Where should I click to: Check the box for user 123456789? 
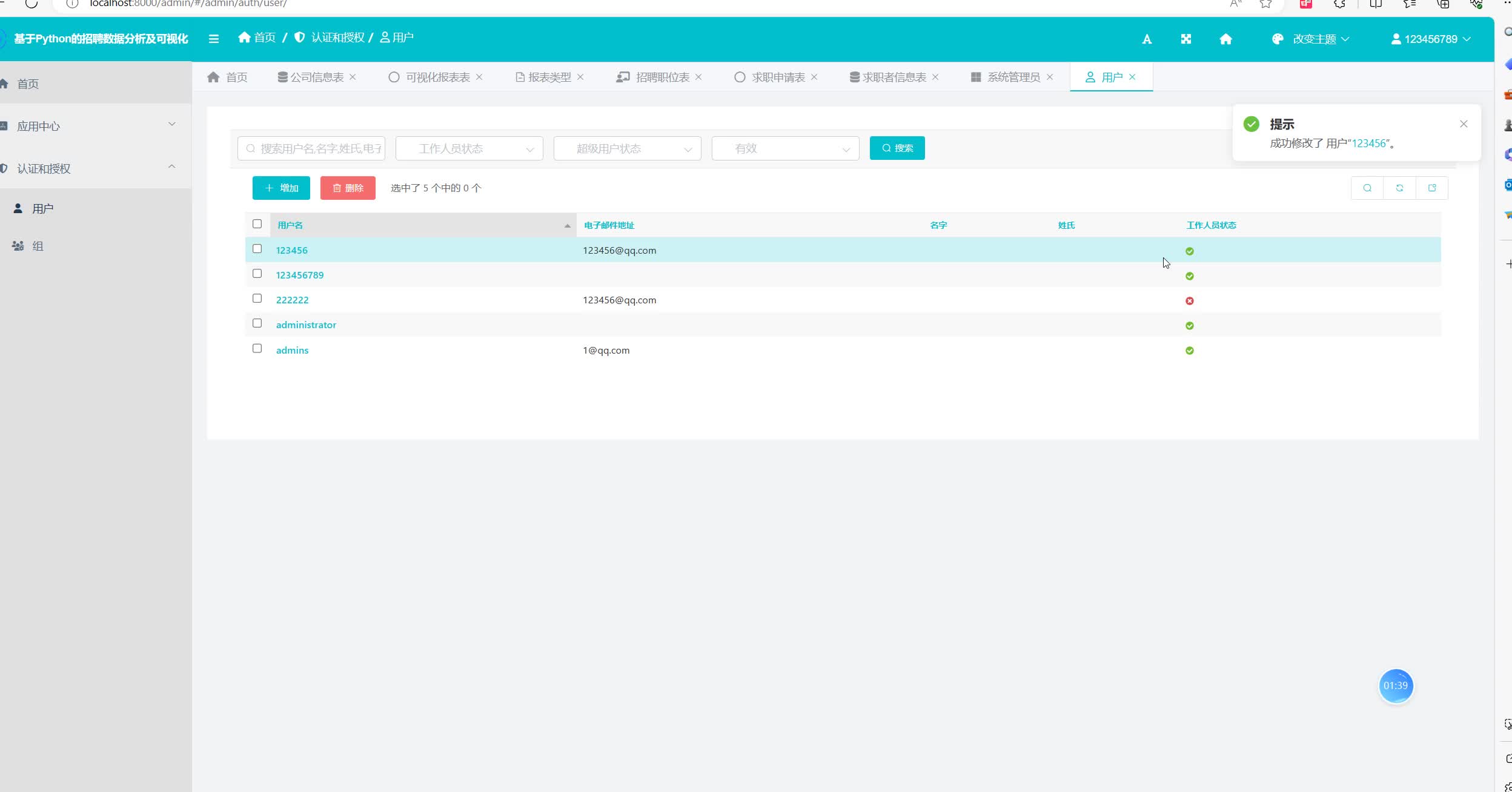click(x=257, y=274)
